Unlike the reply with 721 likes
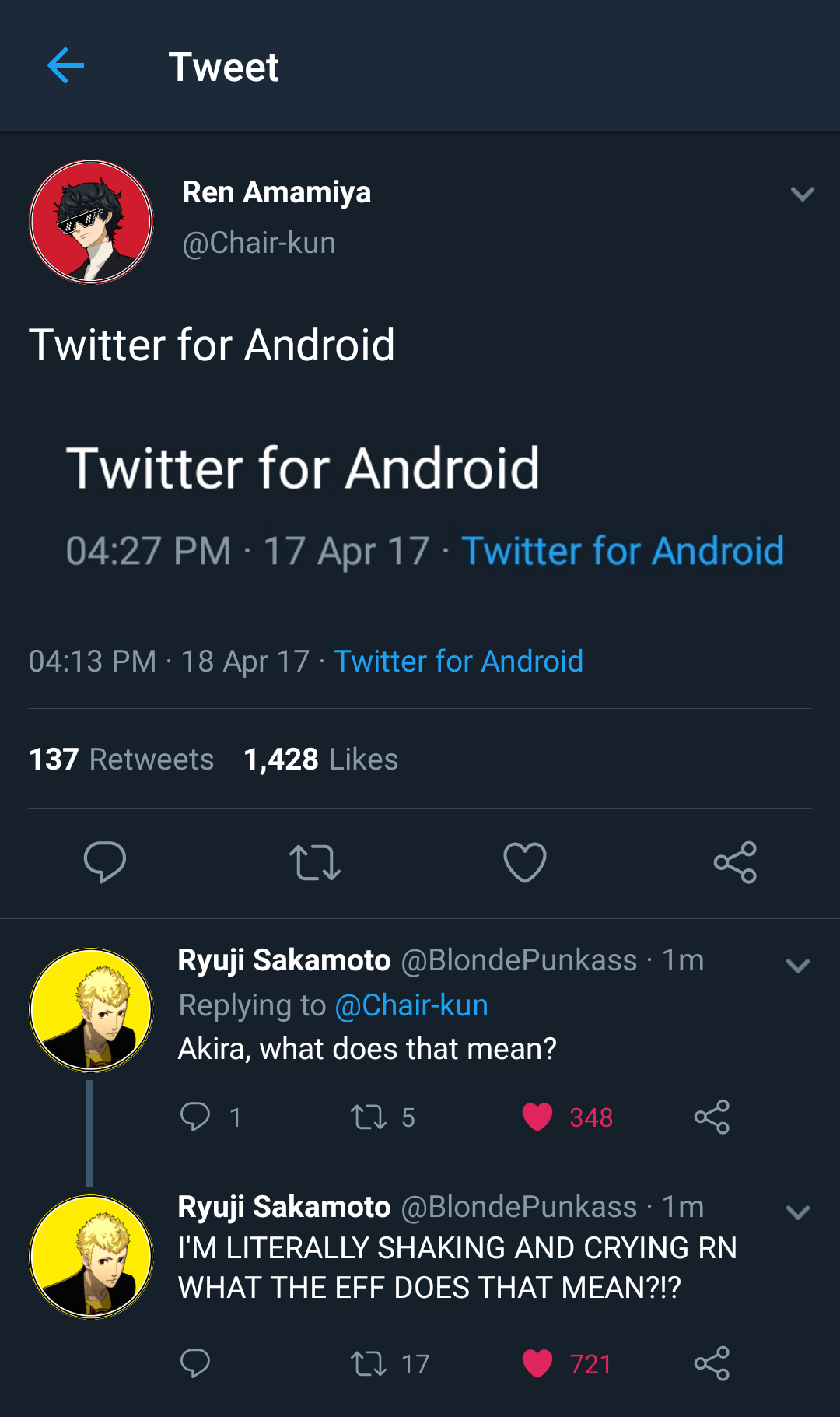 click(537, 1363)
